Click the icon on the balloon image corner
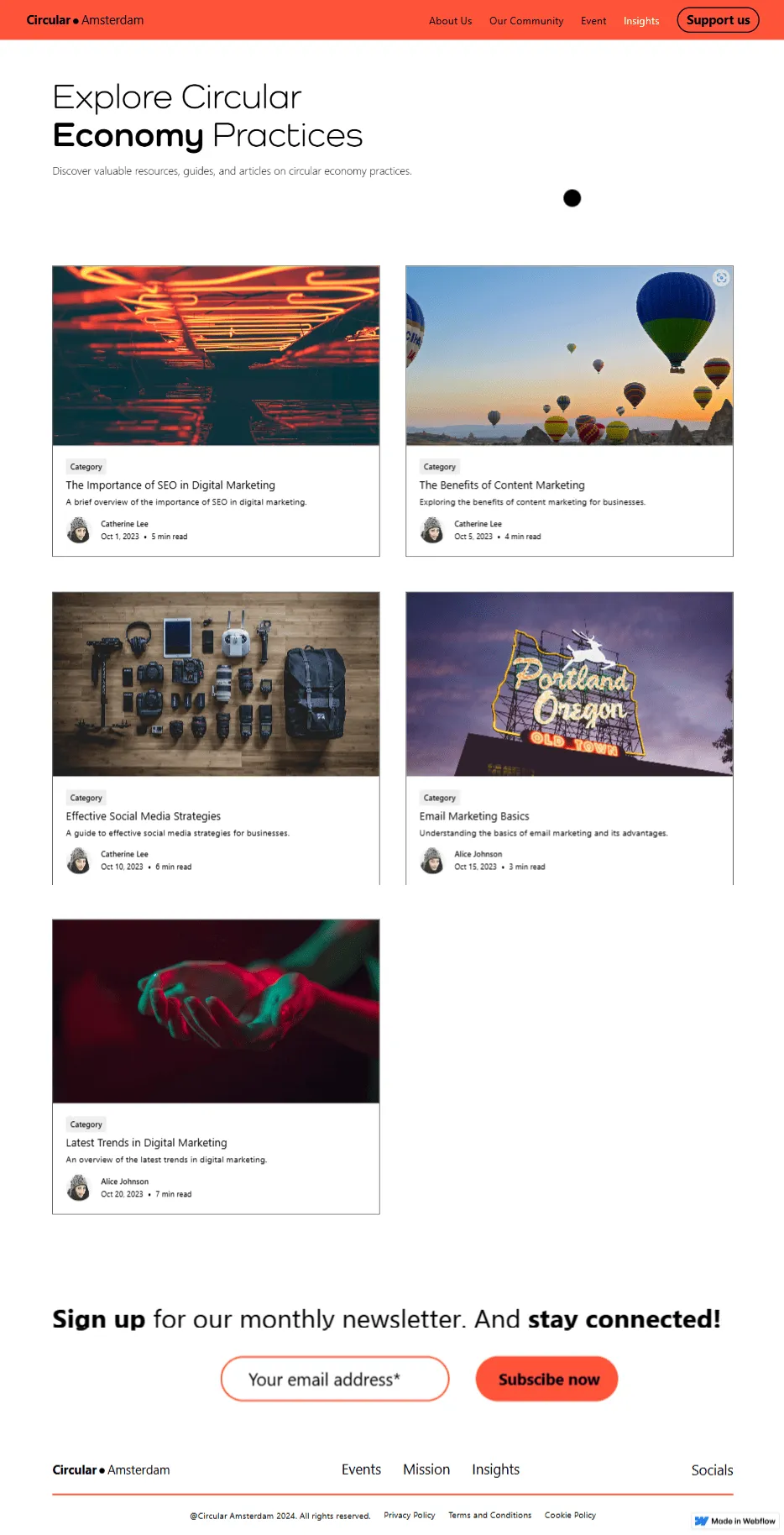 (721, 278)
